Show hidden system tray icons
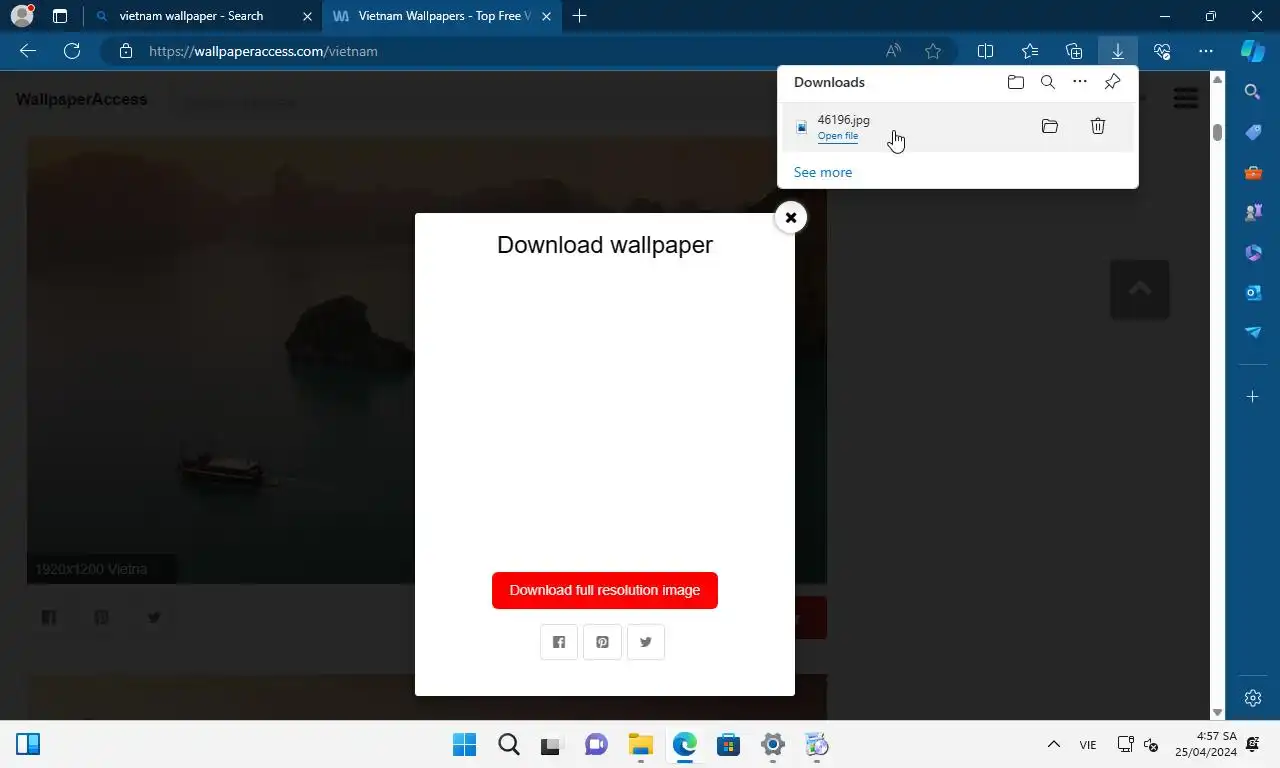This screenshot has width=1280, height=768. pos(1053,745)
